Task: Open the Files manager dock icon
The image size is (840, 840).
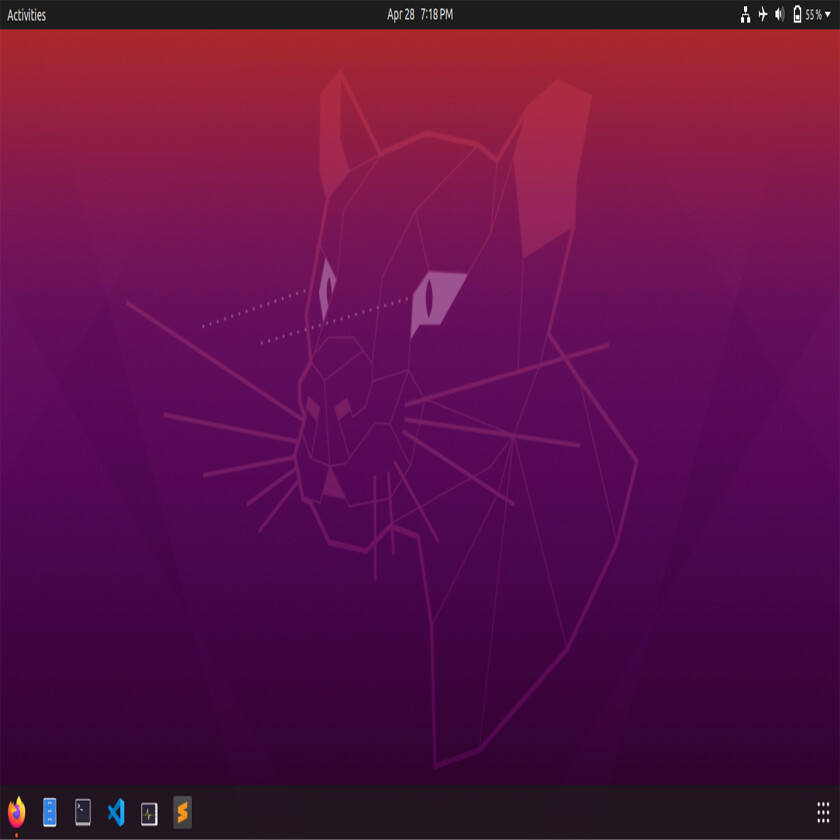Action: tap(49, 811)
